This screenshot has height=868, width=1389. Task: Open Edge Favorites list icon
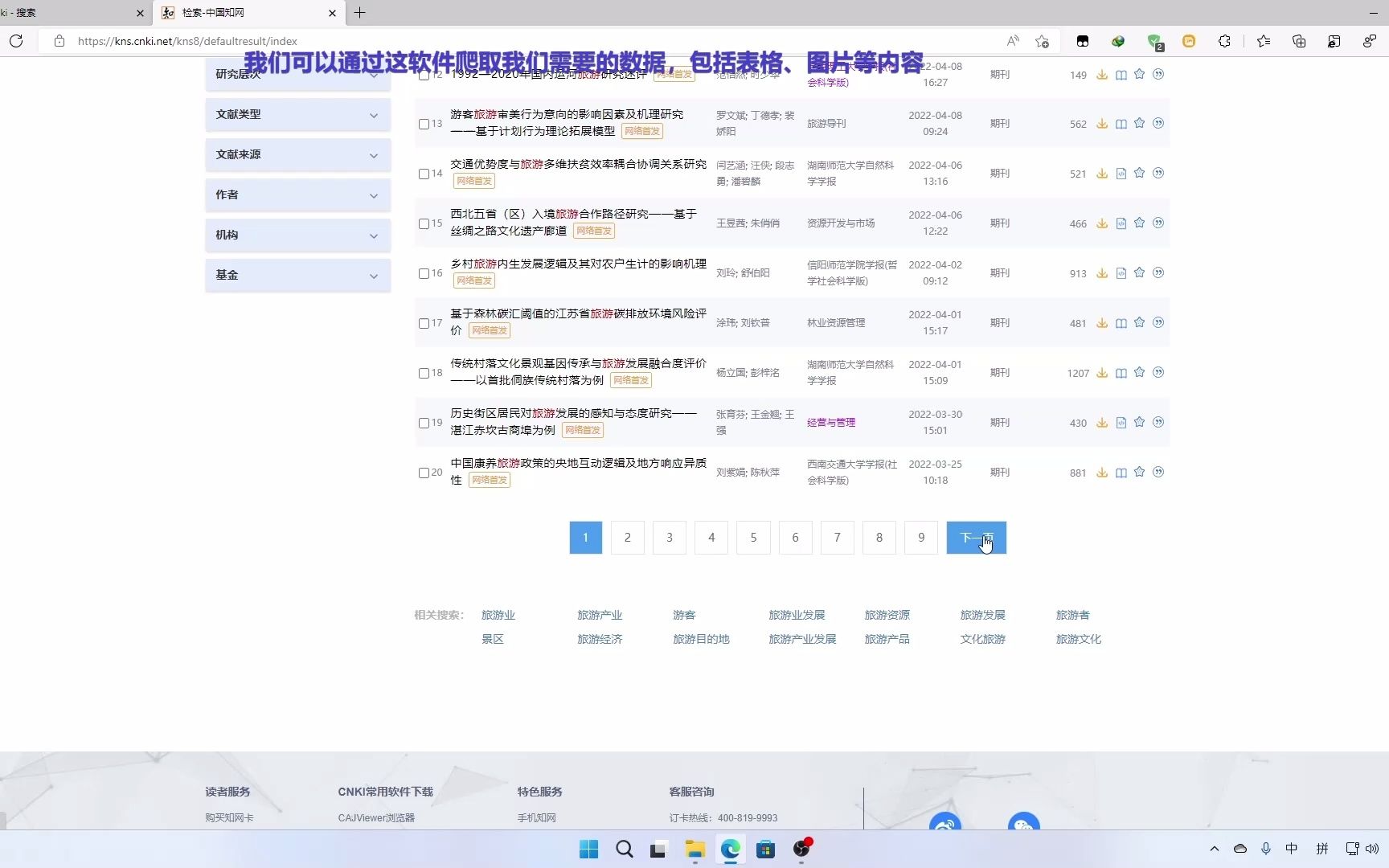pyautogui.click(x=1264, y=41)
